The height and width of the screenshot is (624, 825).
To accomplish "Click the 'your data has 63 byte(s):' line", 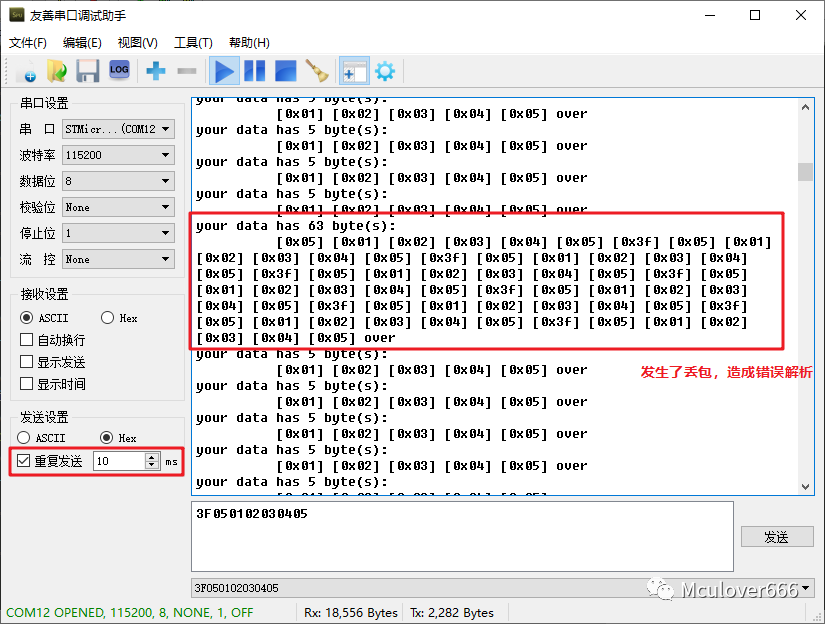I will (296, 226).
